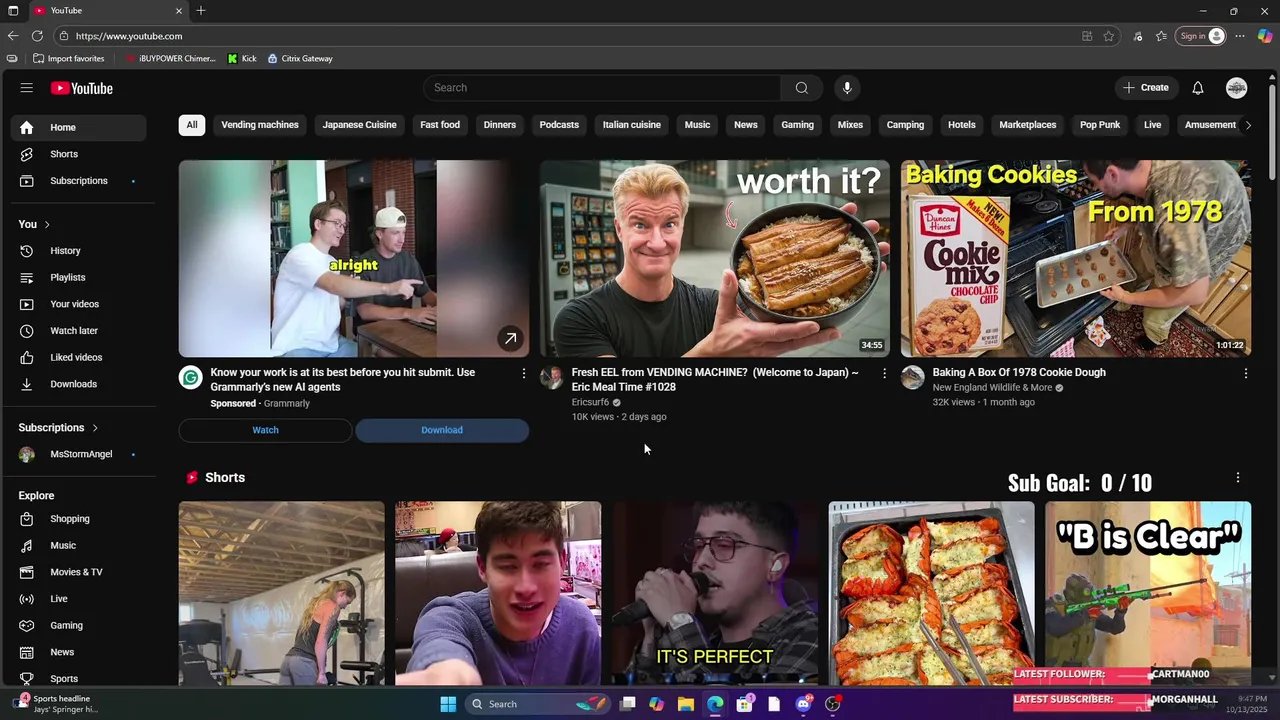Open iBUYPOWER Chimera bookmark

[x=170, y=59]
